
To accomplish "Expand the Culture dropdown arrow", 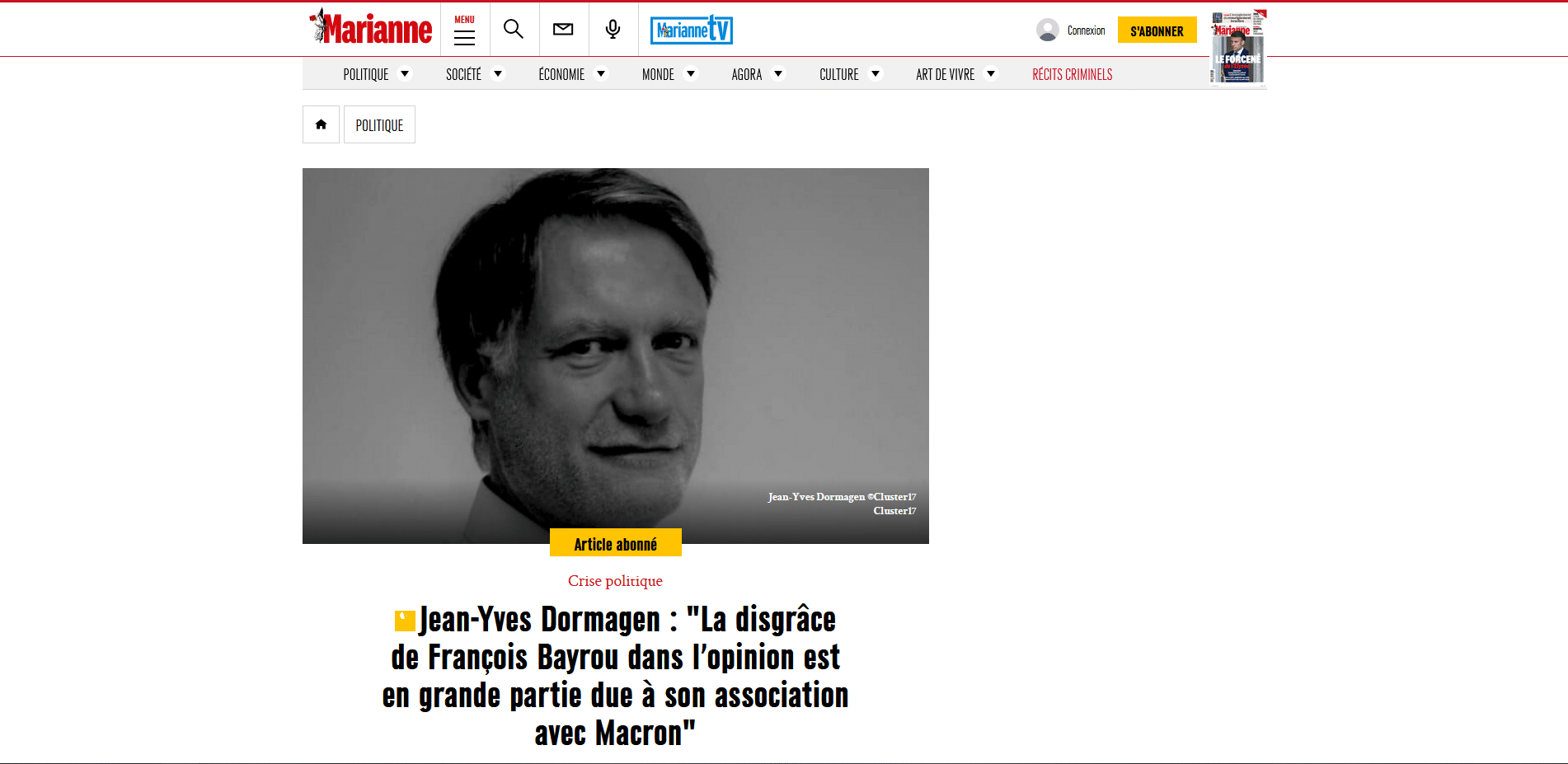I will click(x=876, y=74).
